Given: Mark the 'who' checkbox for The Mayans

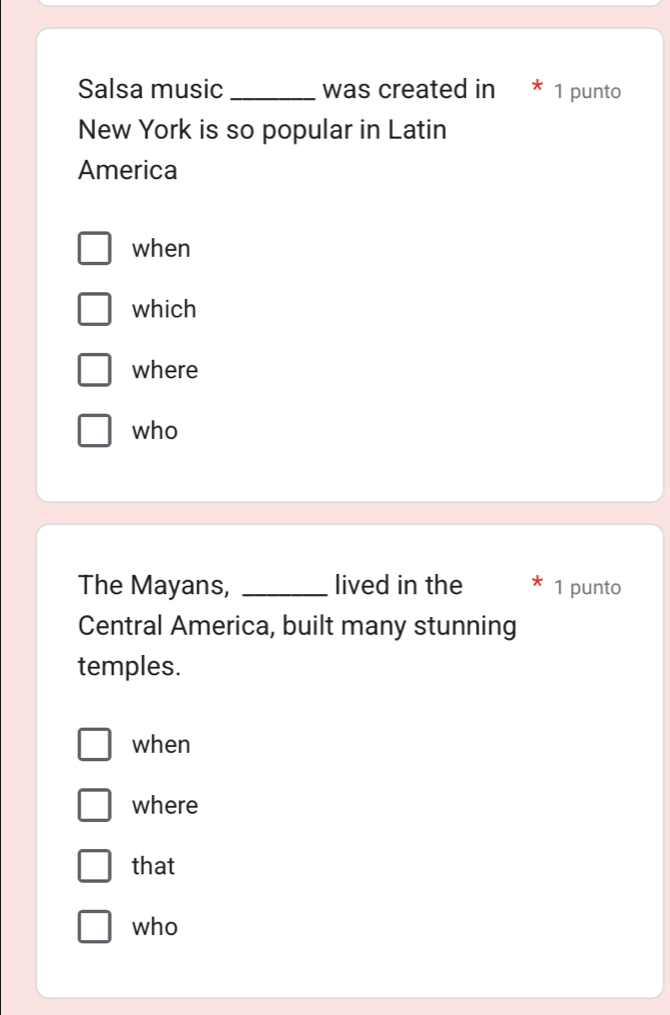Looking at the screenshot, I should pyautogui.click(x=95, y=928).
